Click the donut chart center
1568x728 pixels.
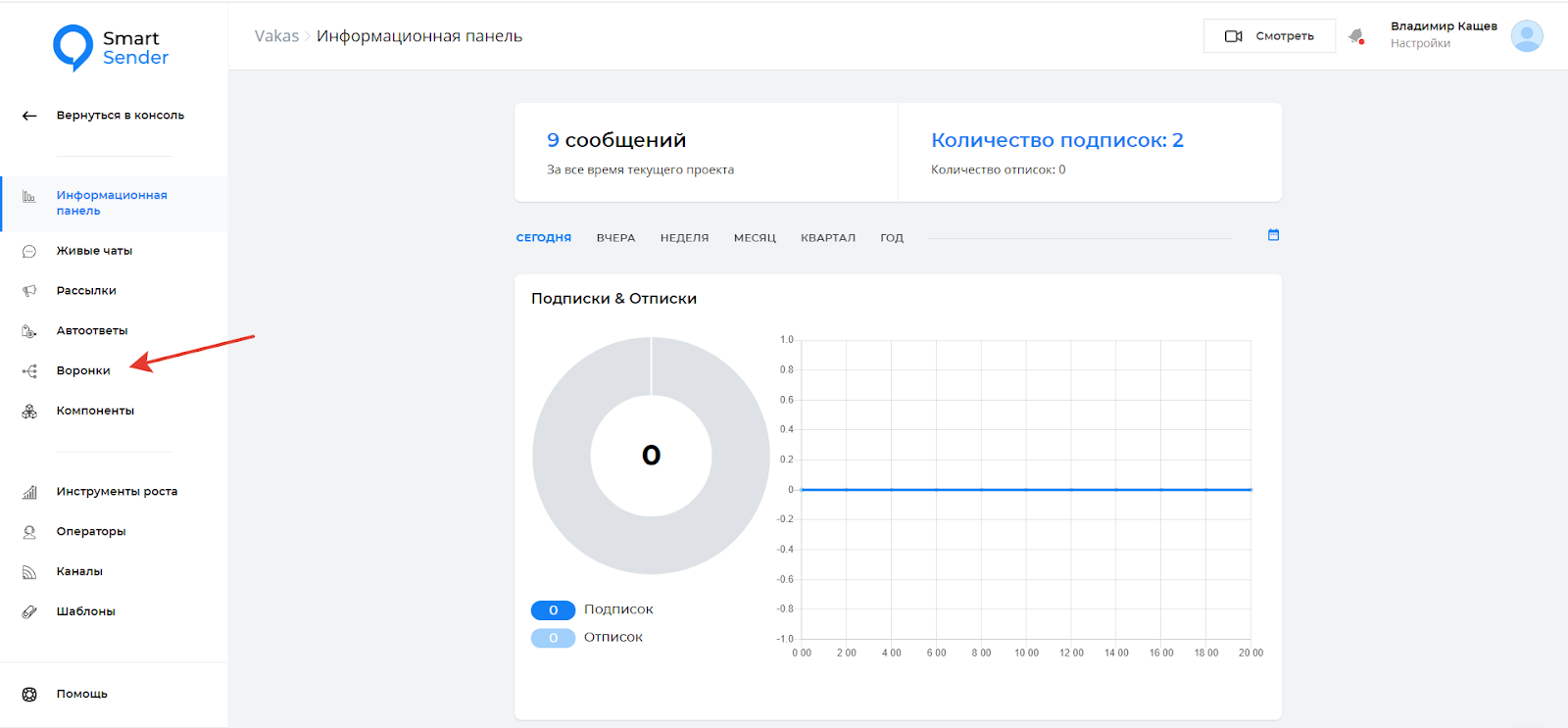pos(651,456)
